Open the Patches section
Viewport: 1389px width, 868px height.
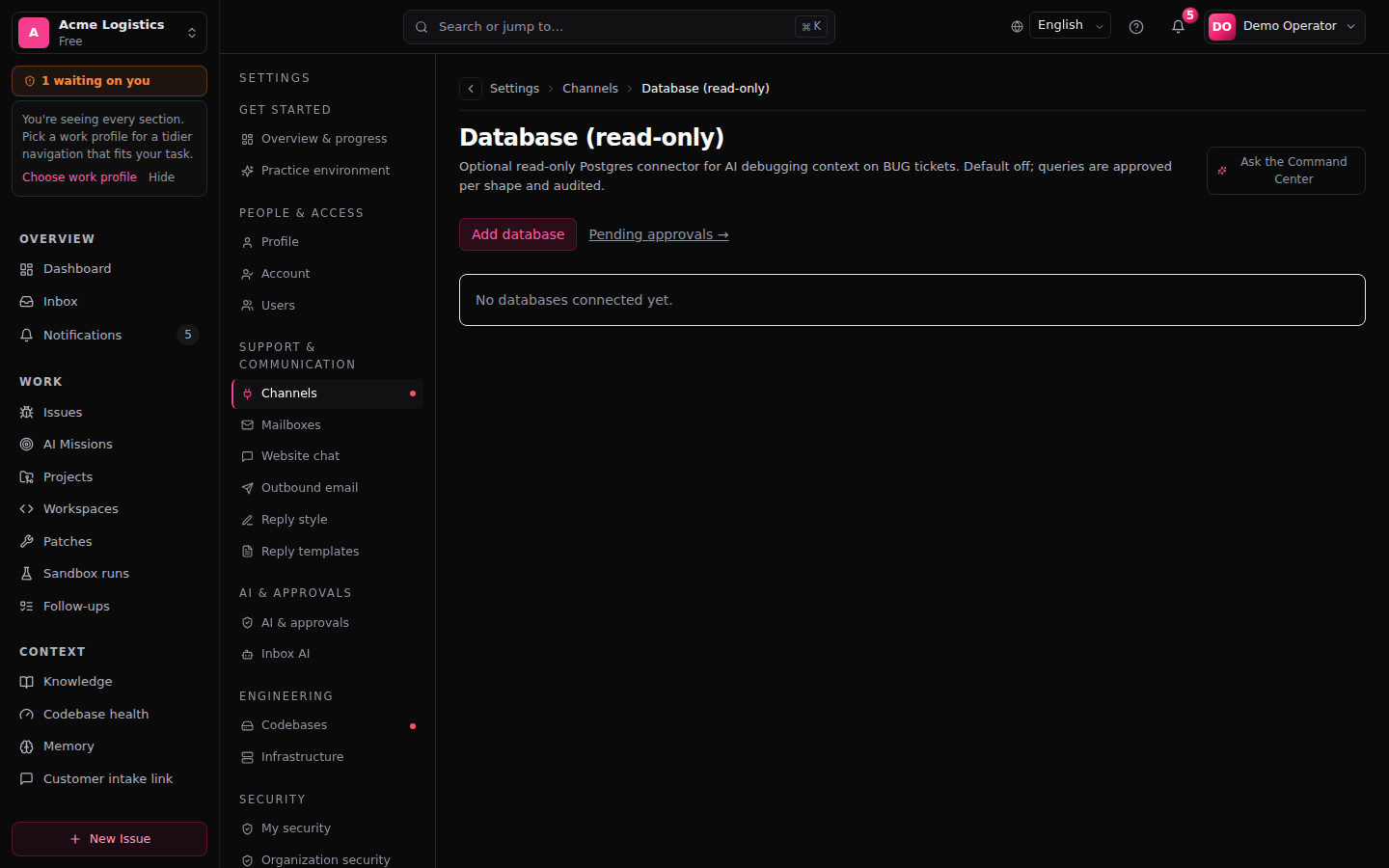pos(109,542)
